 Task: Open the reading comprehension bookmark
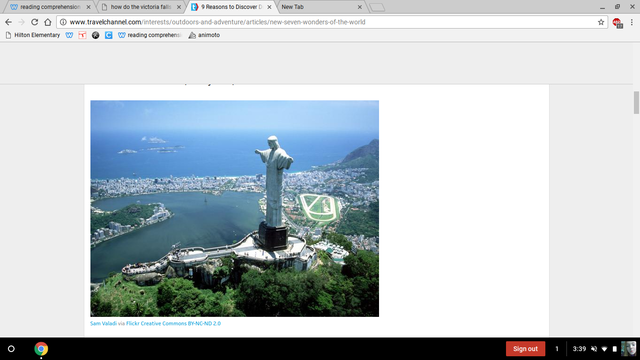(x=149, y=35)
